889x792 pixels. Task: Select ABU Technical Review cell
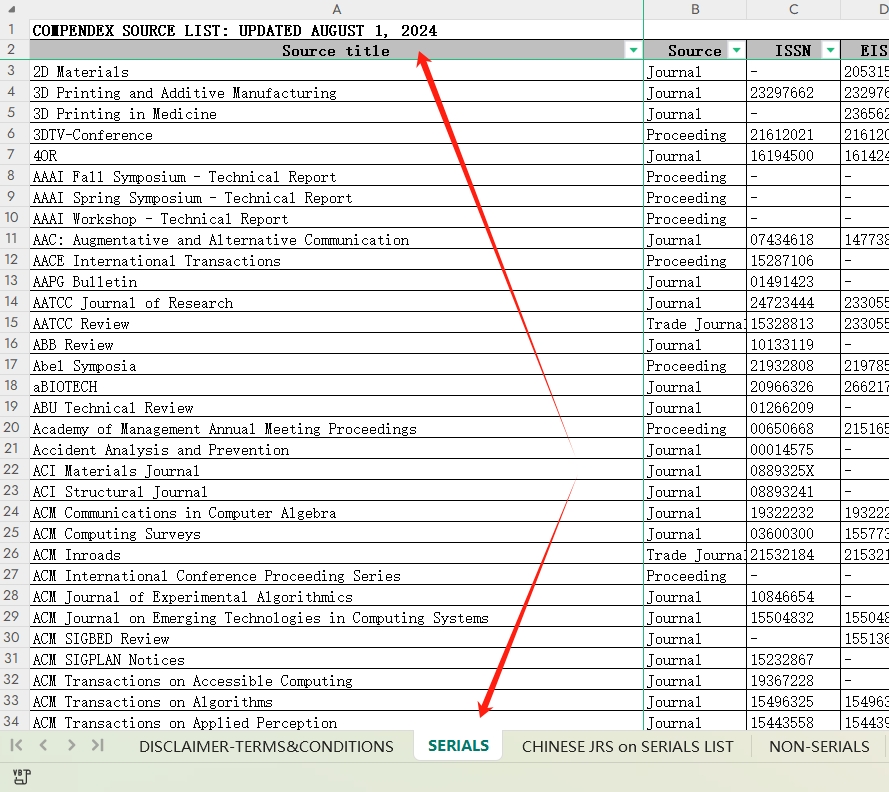click(x=336, y=407)
